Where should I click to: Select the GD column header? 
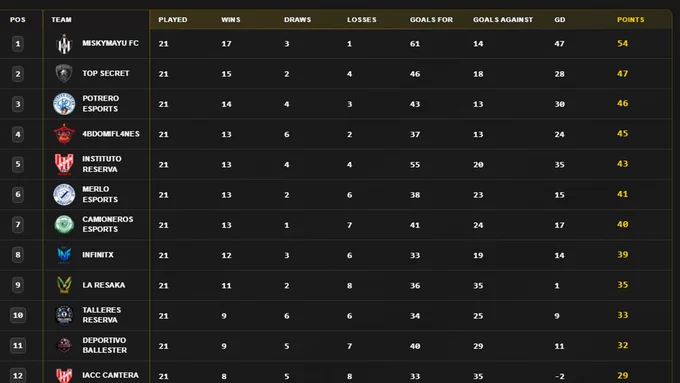559,20
